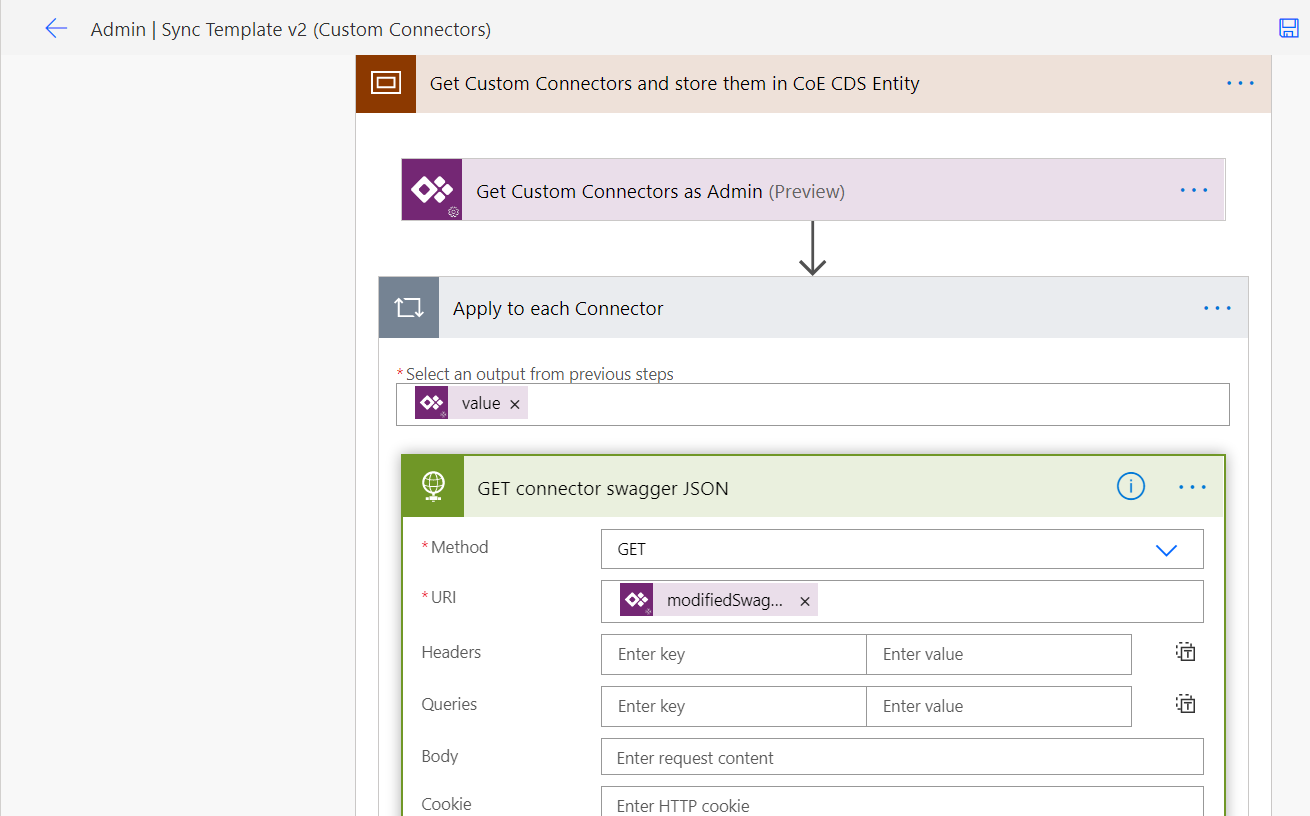Click the Power Platform for Admins connector icon

(431, 189)
